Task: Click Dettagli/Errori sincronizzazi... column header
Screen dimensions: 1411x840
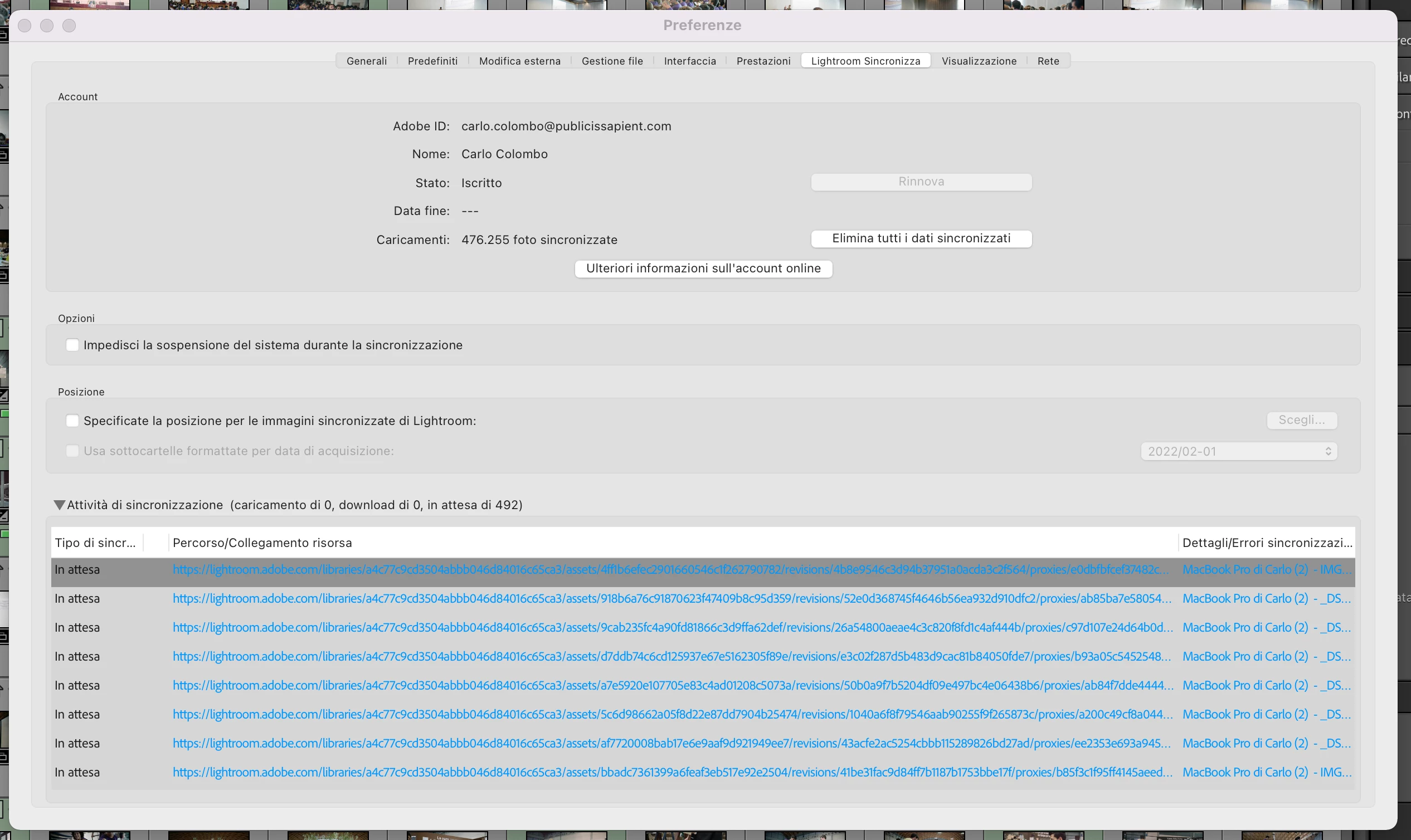Action: point(1266,543)
